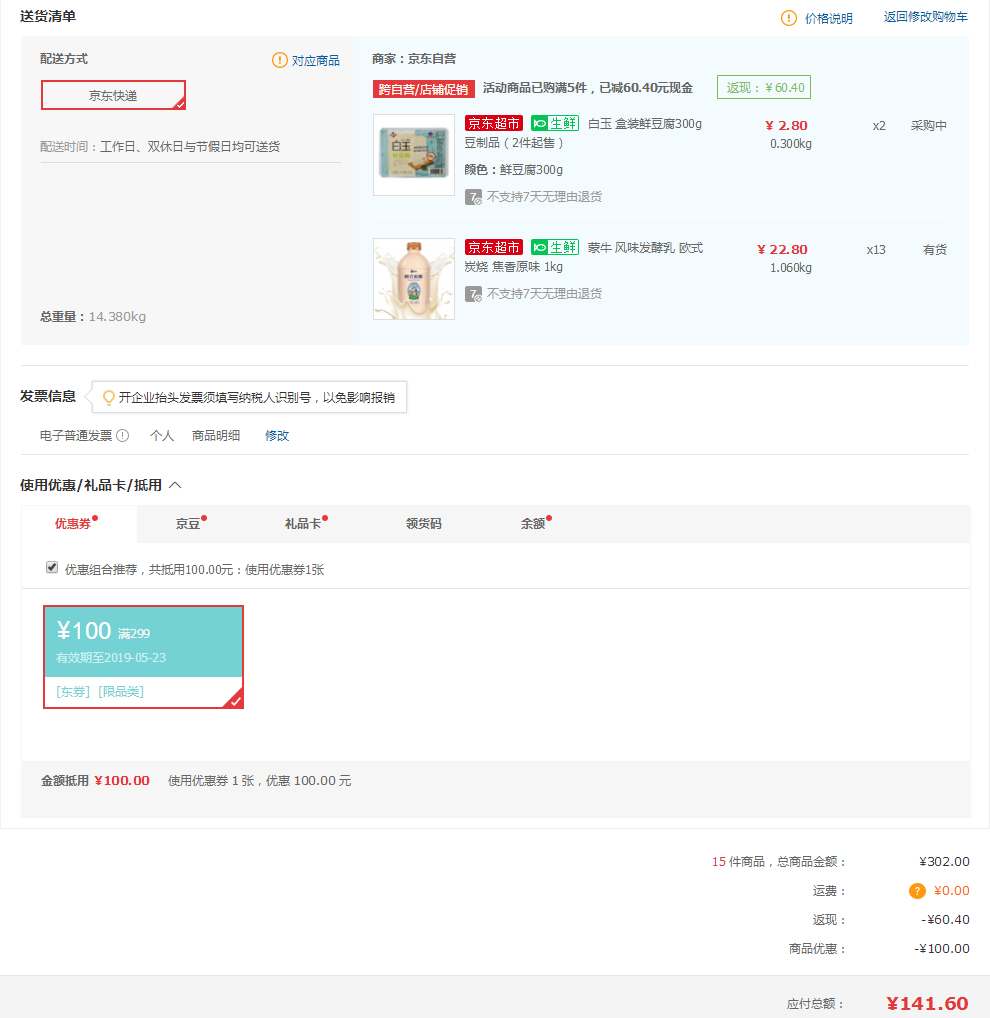Switch to the 礼品卡 tab
The image size is (990, 1018).
(x=305, y=523)
